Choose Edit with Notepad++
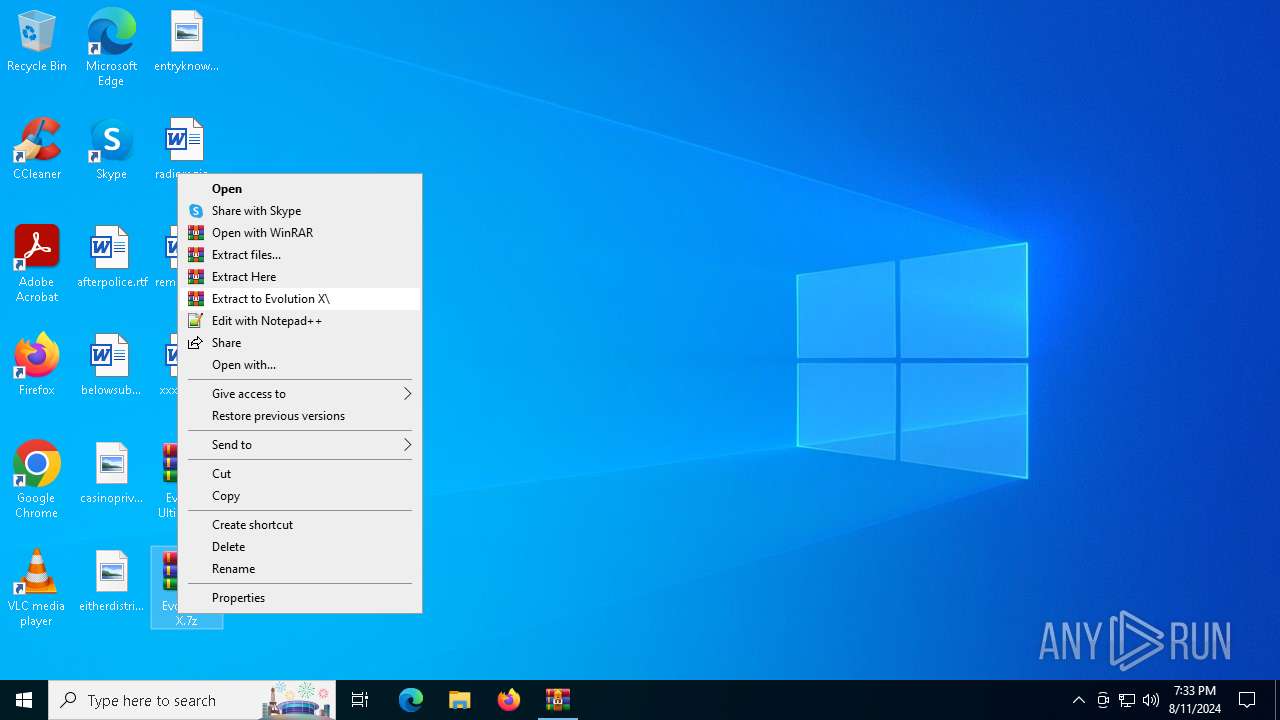 pos(300,321)
